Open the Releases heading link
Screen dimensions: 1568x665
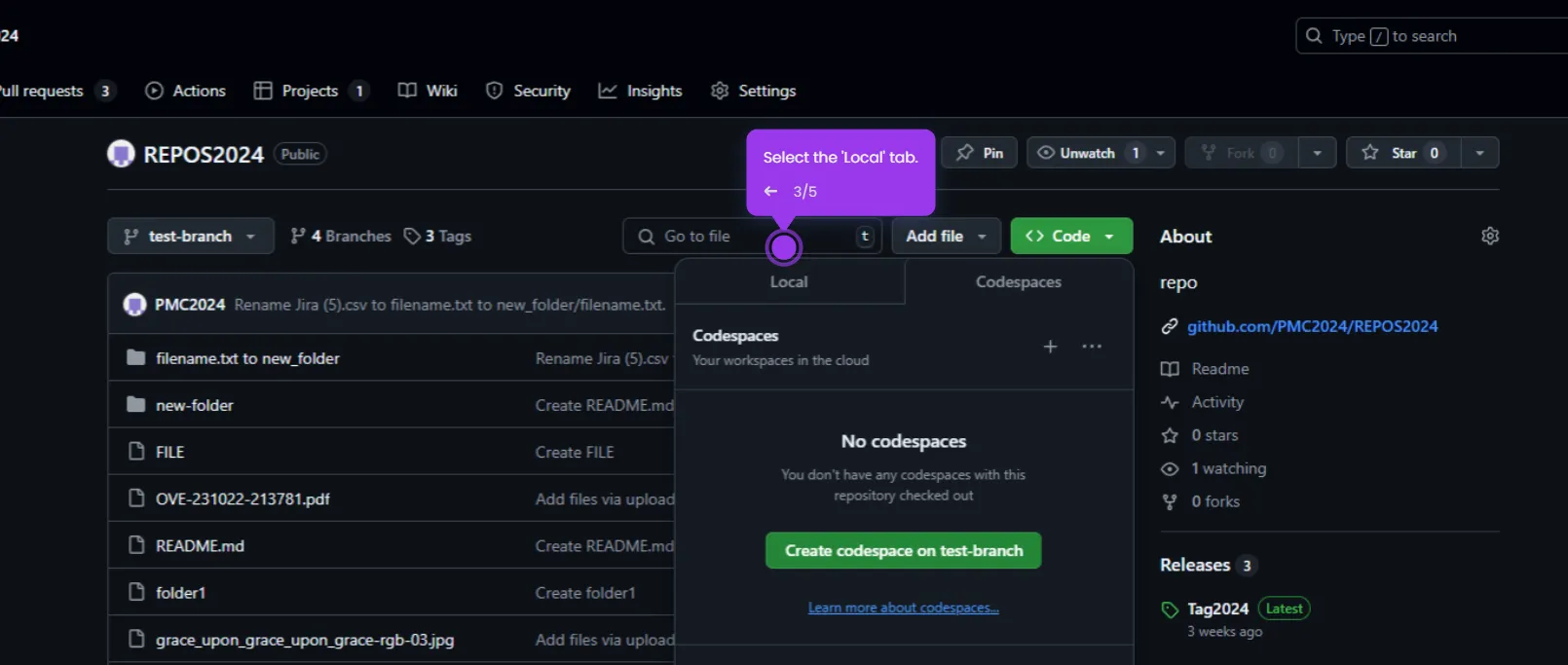[x=1195, y=565]
